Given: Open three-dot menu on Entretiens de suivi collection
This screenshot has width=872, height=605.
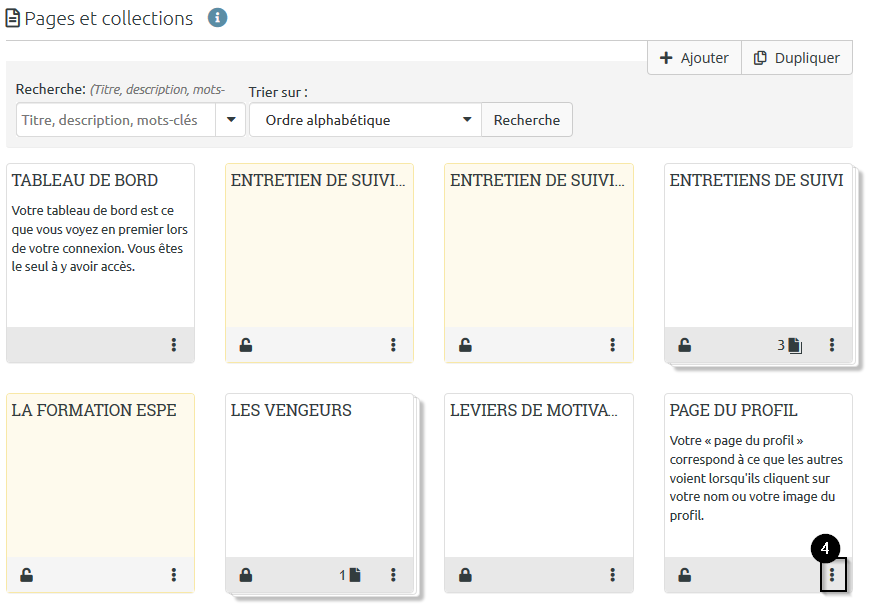Looking at the screenshot, I should point(832,345).
